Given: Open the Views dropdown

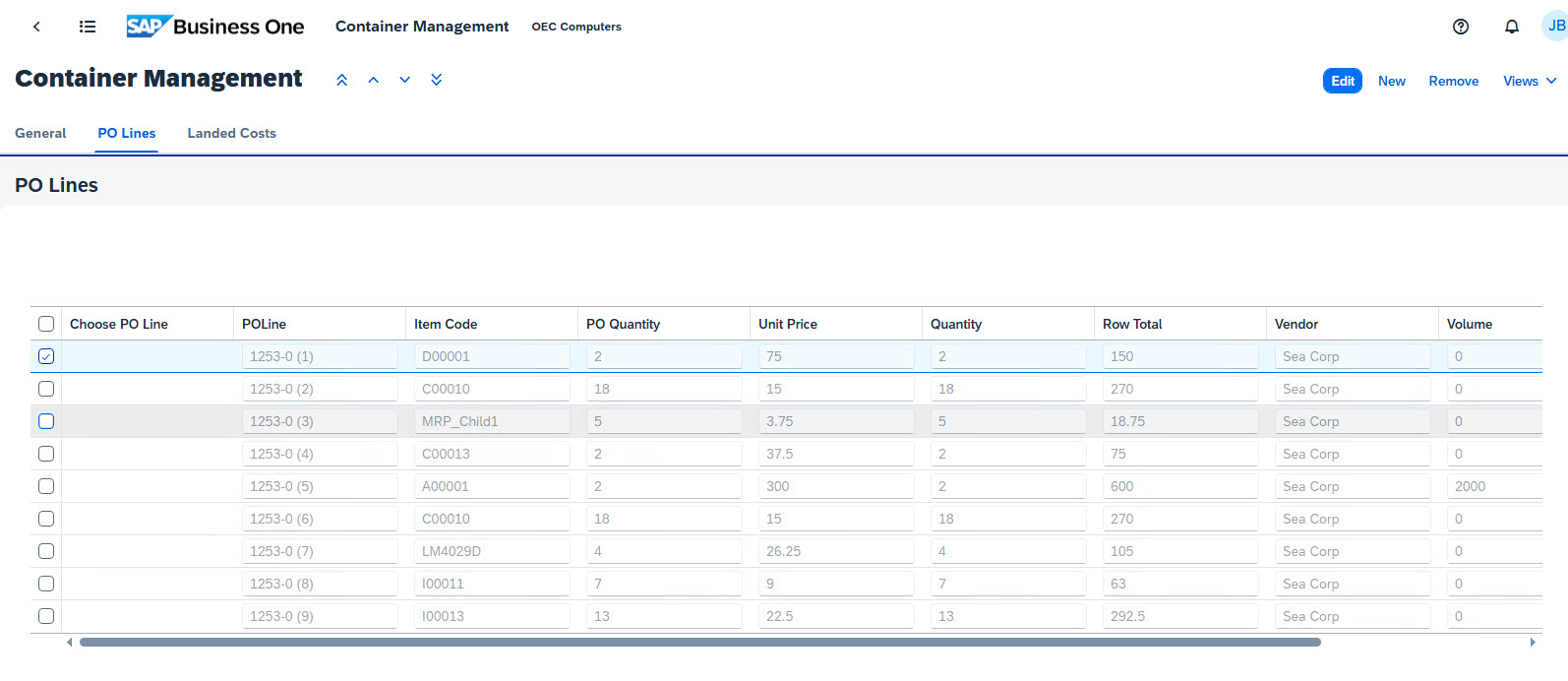Looking at the screenshot, I should (1530, 81).
